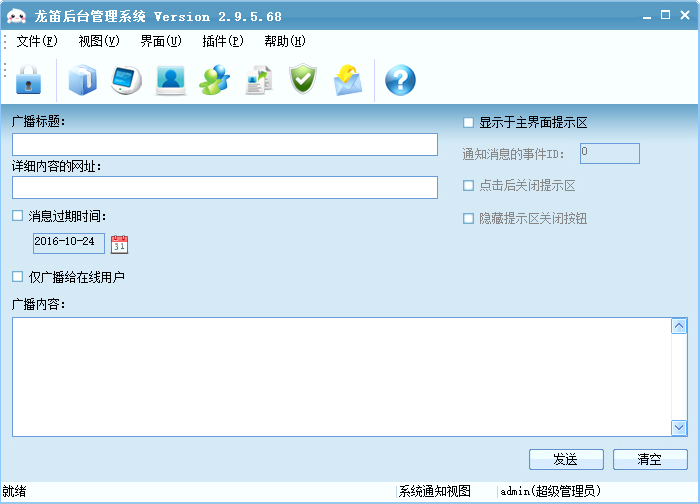The image size is (700, 504).
Task: Toggle 点击后关闭提示区 checkbox
Action: 468,185
